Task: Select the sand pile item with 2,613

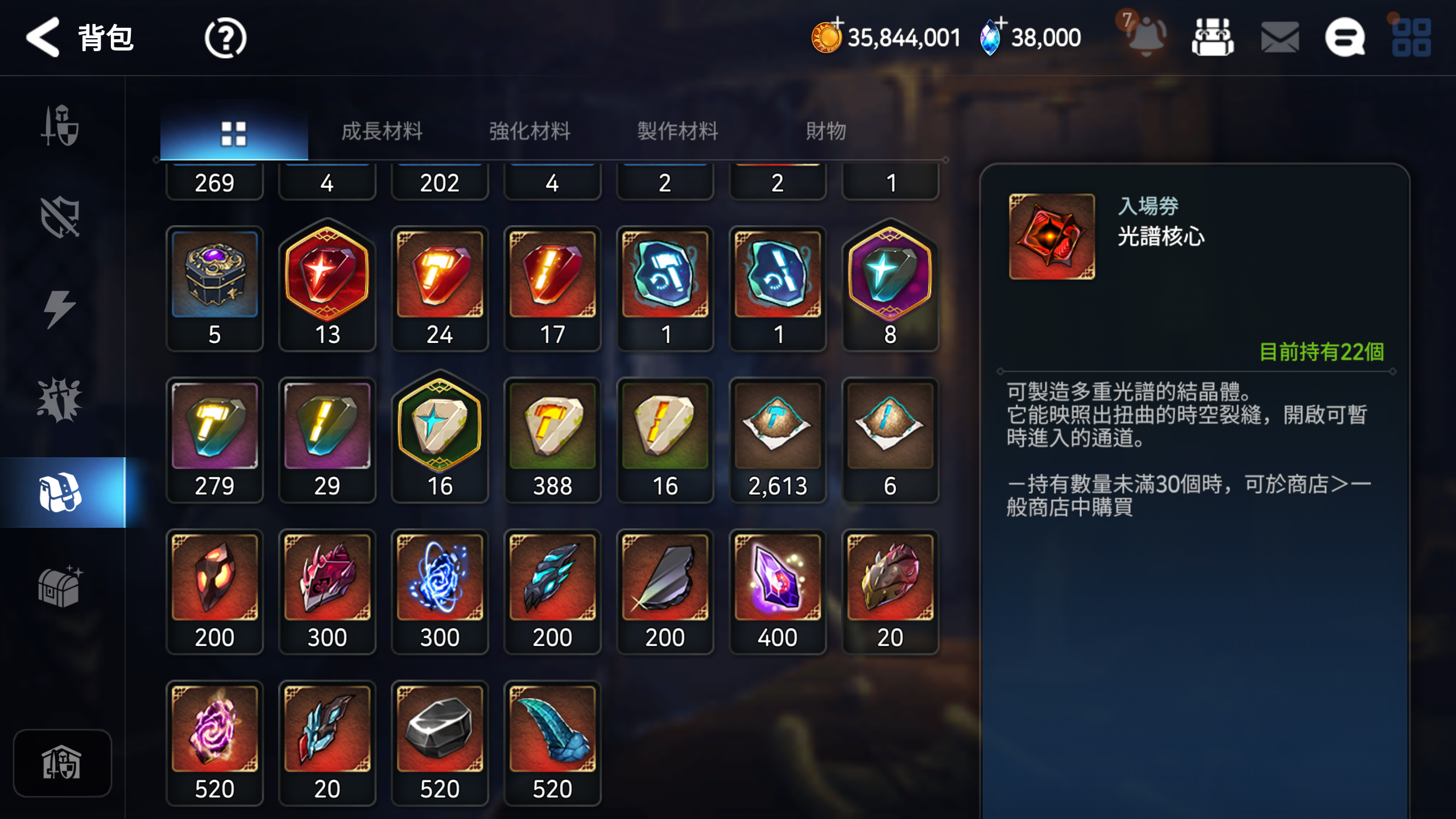Action: [777, 440]
